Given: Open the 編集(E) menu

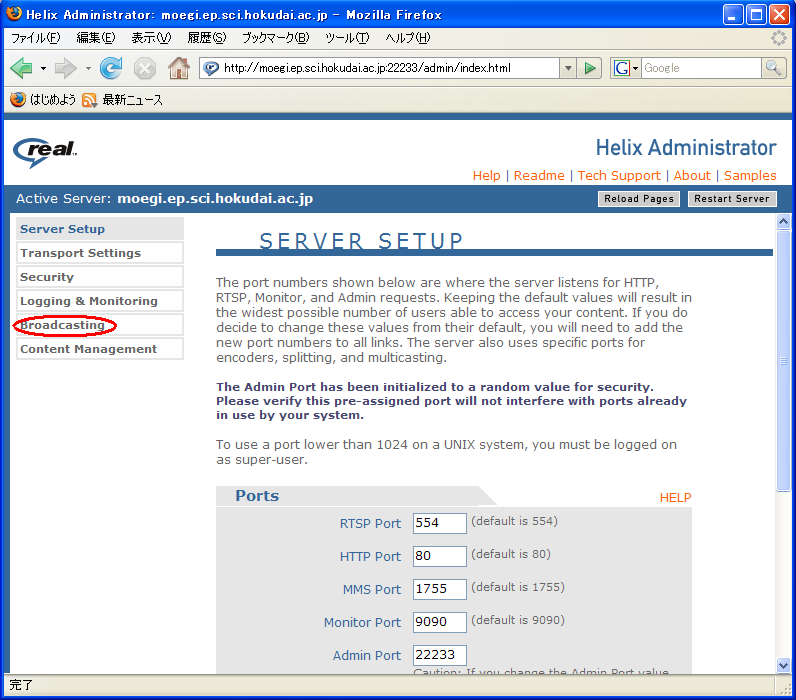Looking at the screenshot, I should pyautogui.click(x=95, y=38).
